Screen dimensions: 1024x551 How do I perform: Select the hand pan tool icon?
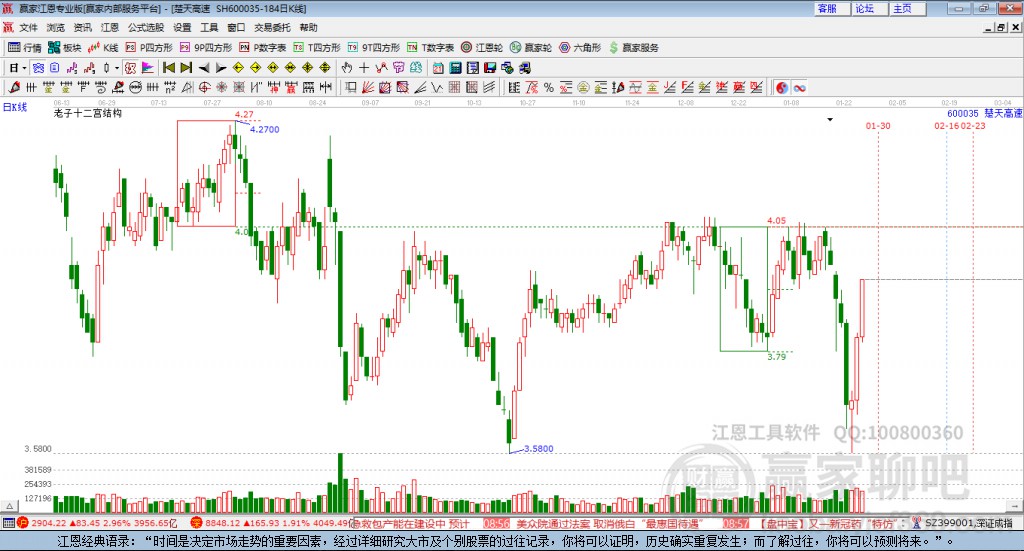coord(347,68)
